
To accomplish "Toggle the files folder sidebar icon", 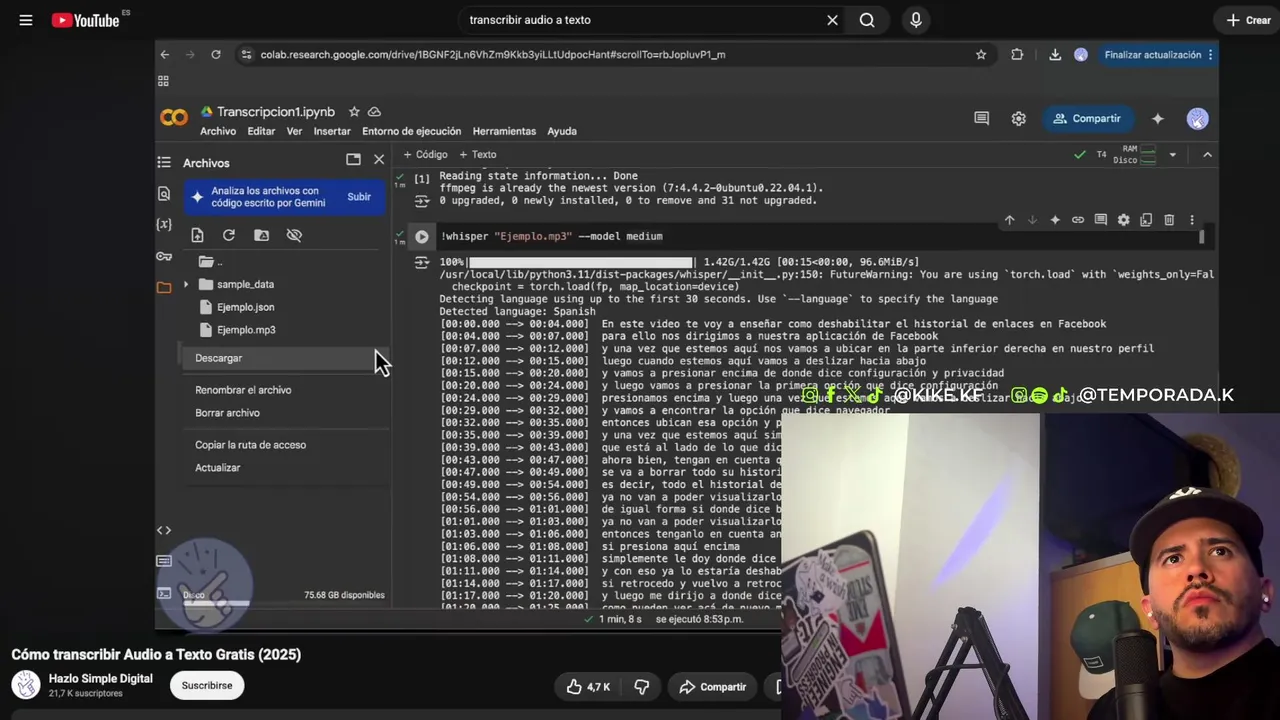I will click(164, 288).
